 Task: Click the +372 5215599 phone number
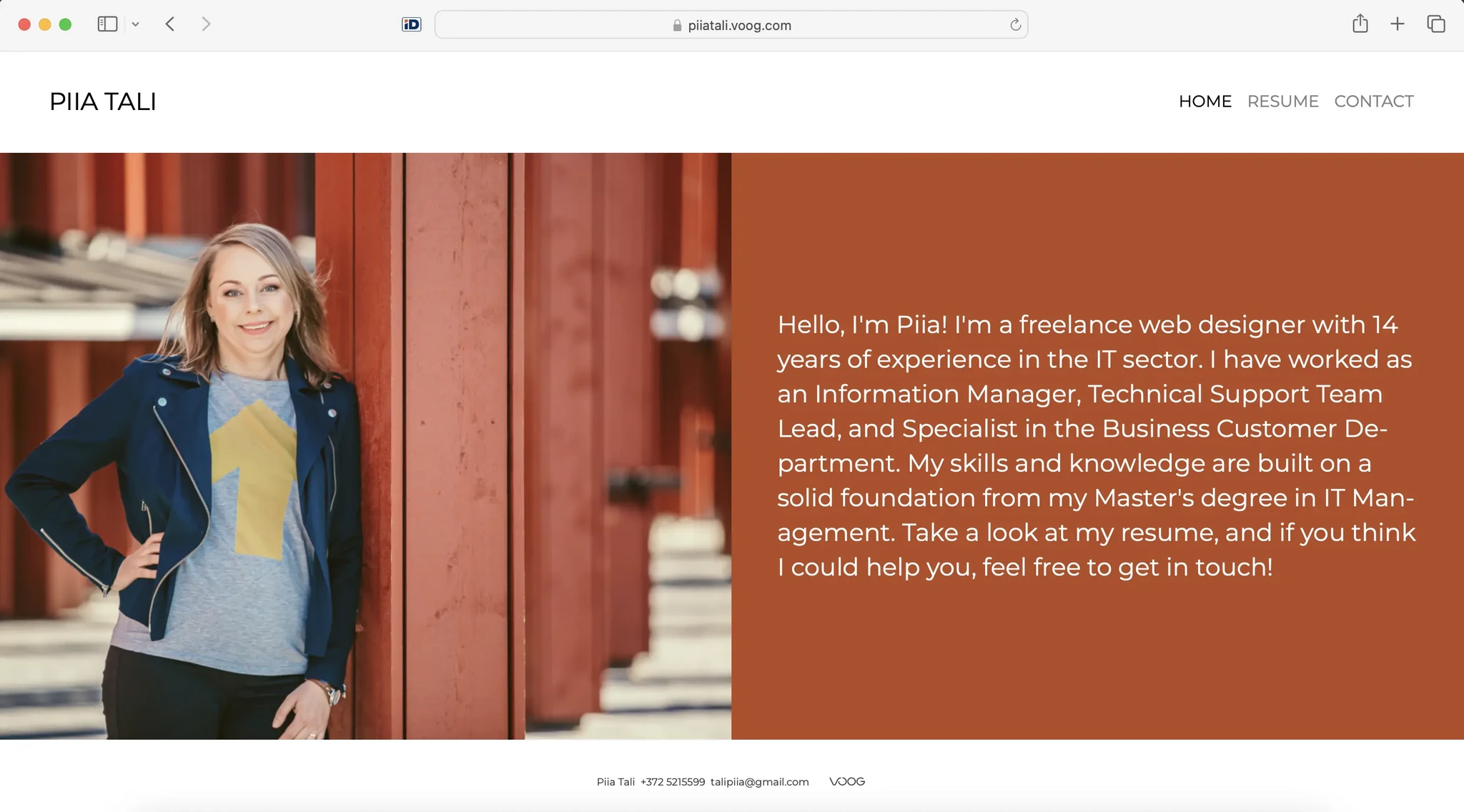[x=672, y=782]
